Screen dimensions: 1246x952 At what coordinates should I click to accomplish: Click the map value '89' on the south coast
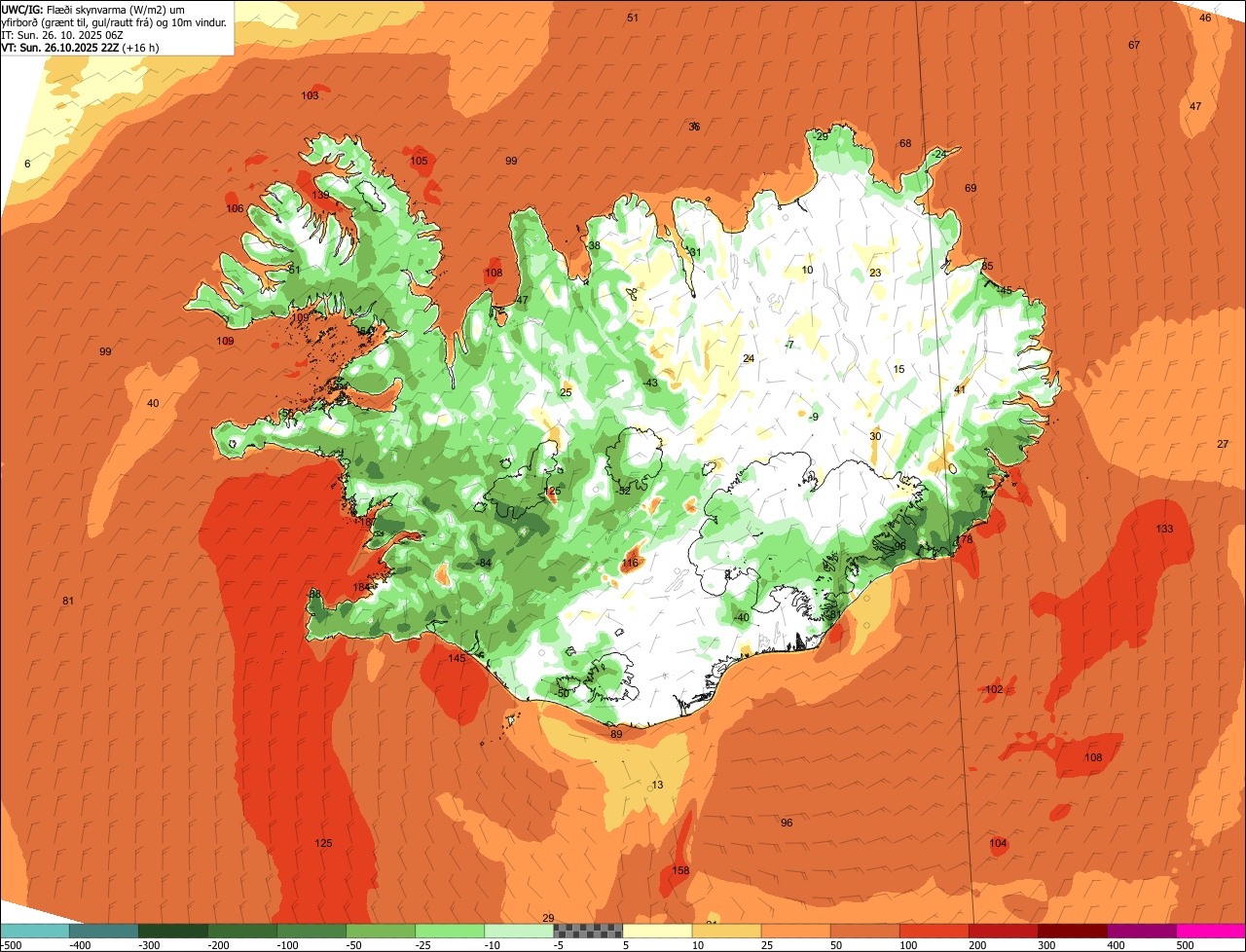pos(616,734)
